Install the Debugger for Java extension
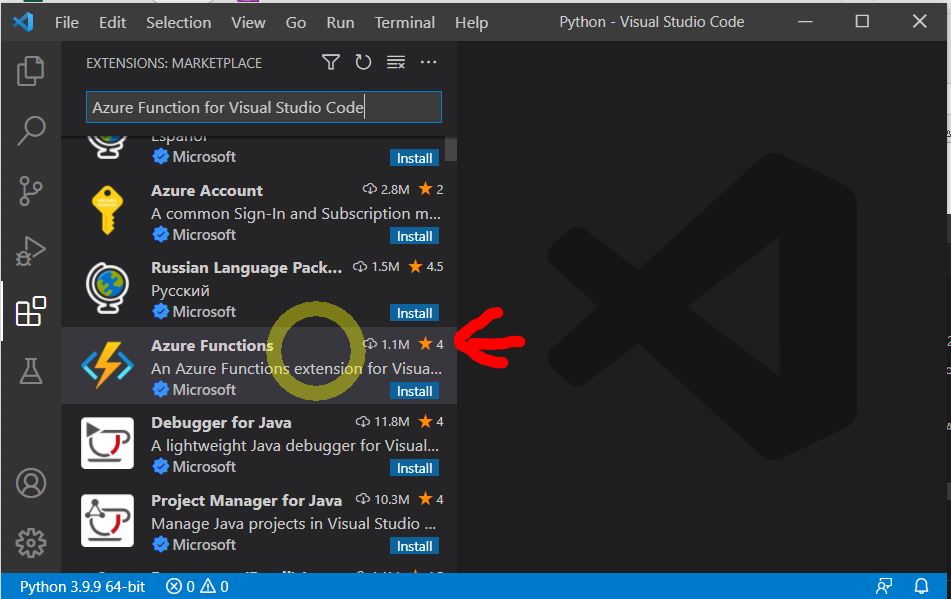This screenshot has width=951, height=599. coord(414,468)
